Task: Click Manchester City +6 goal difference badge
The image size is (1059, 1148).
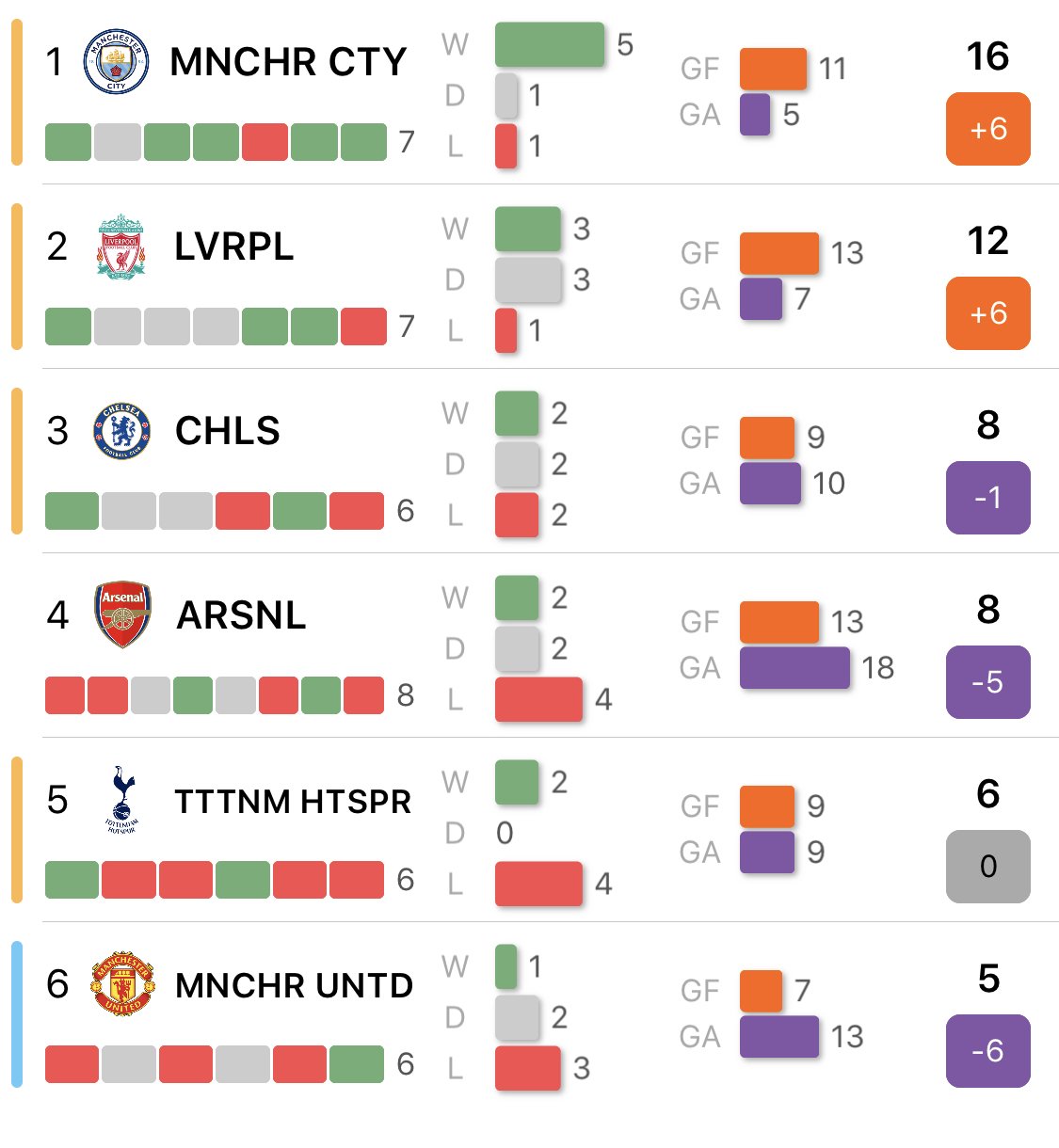Action: tap(987, 129)
